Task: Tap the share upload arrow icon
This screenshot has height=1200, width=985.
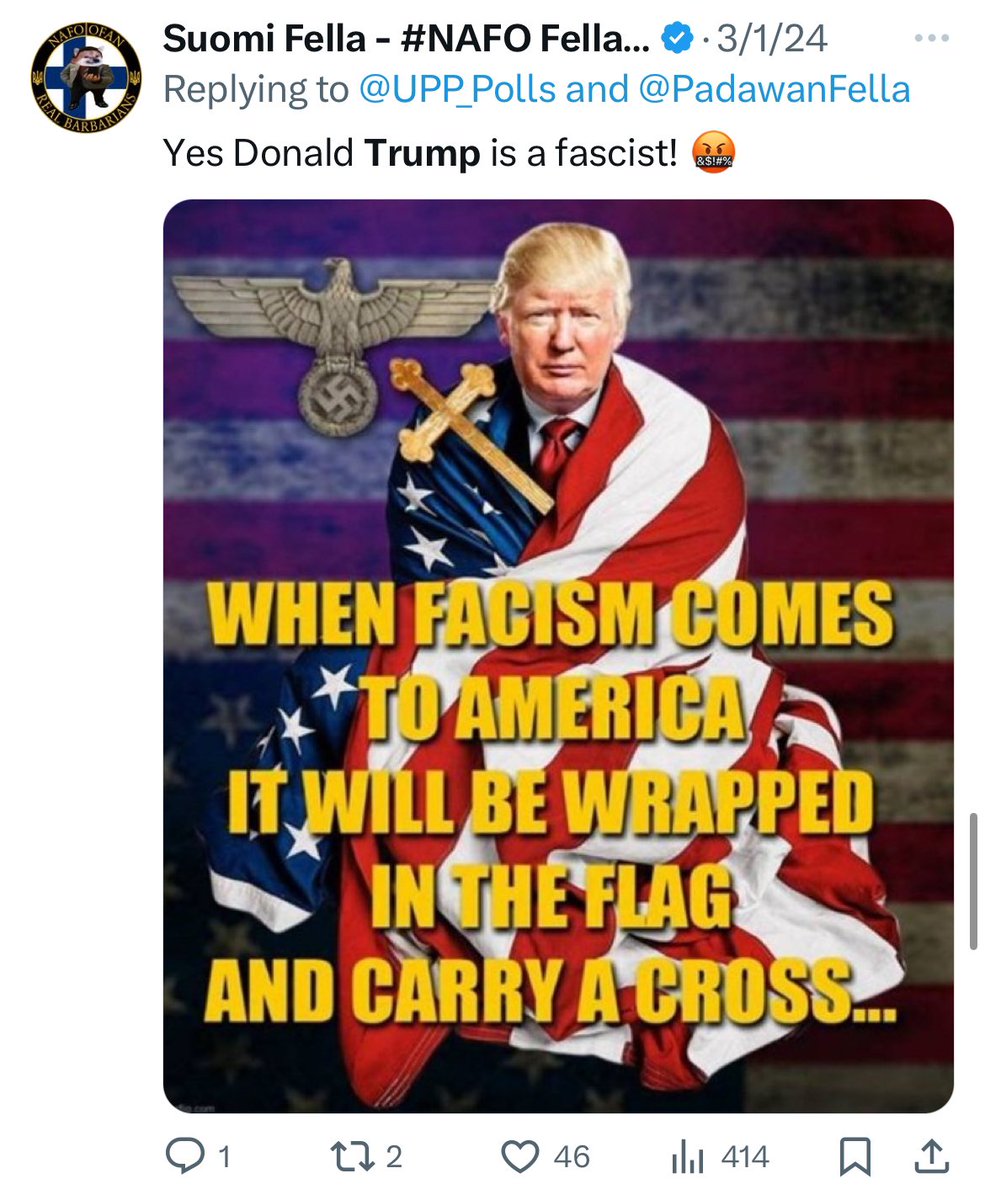Action: 932,1158
